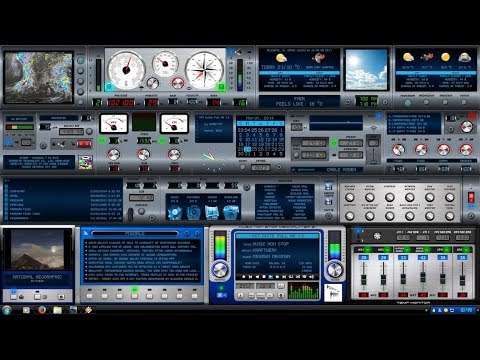Viewport: 480px width, 360px height.
Task: Toggle the green LED button beside left VU meter
Action: click(102, 140)
